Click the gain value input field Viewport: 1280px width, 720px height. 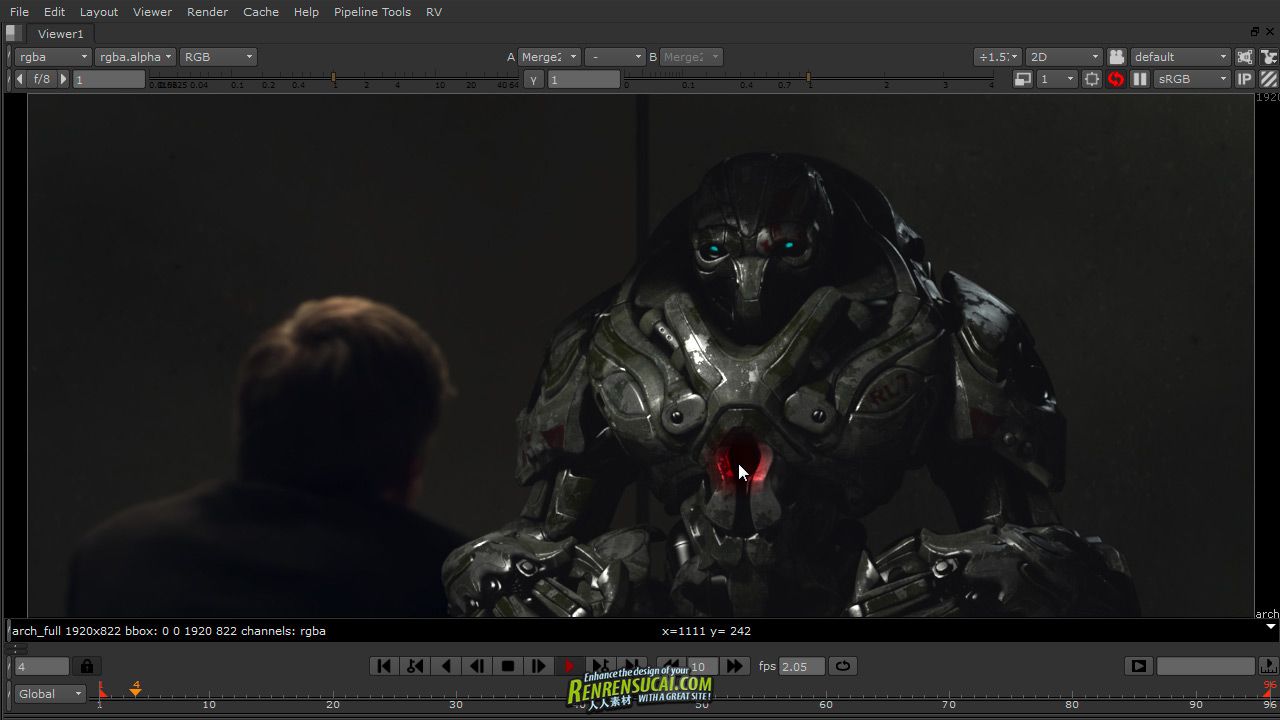(x=109, y=79)
